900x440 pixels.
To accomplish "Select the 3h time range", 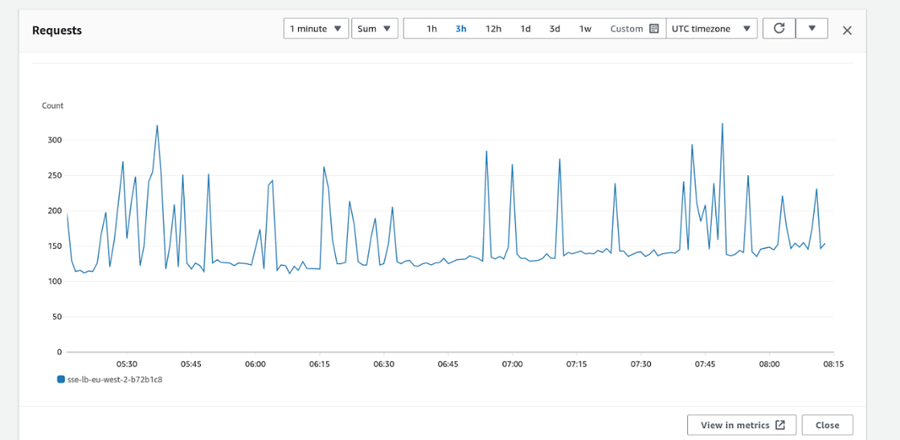I will (461, 29).
